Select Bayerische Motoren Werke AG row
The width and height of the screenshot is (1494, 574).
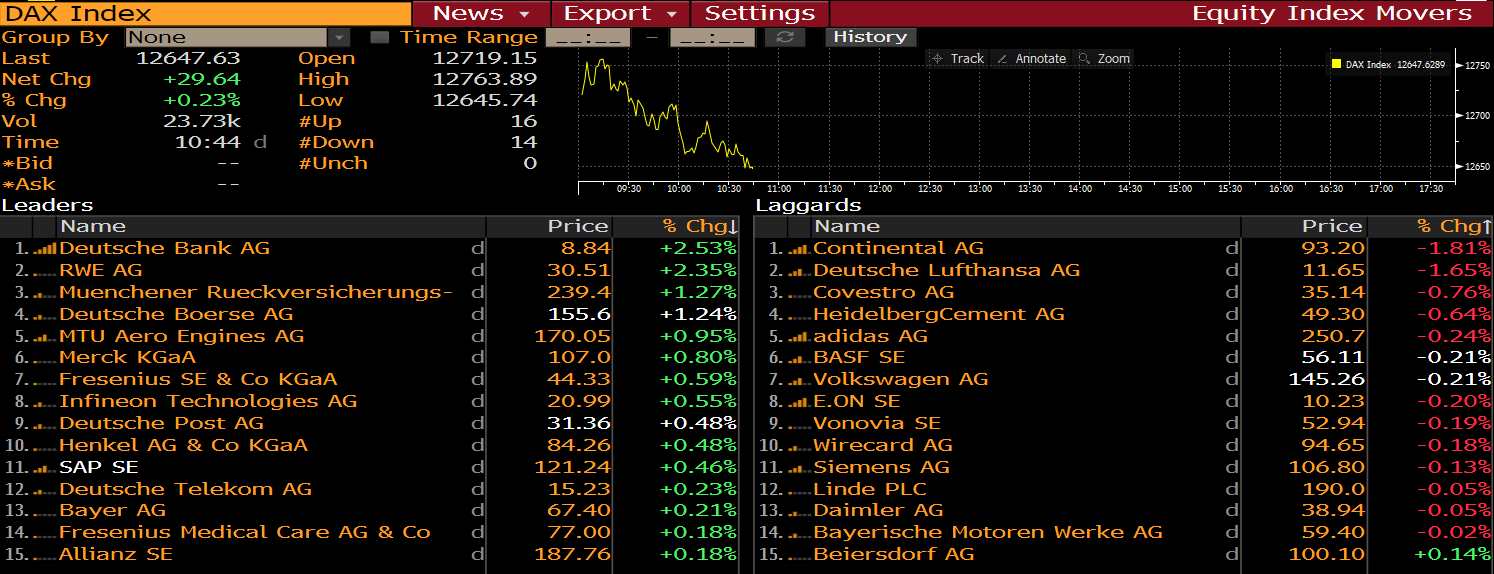coord(1124,532)
